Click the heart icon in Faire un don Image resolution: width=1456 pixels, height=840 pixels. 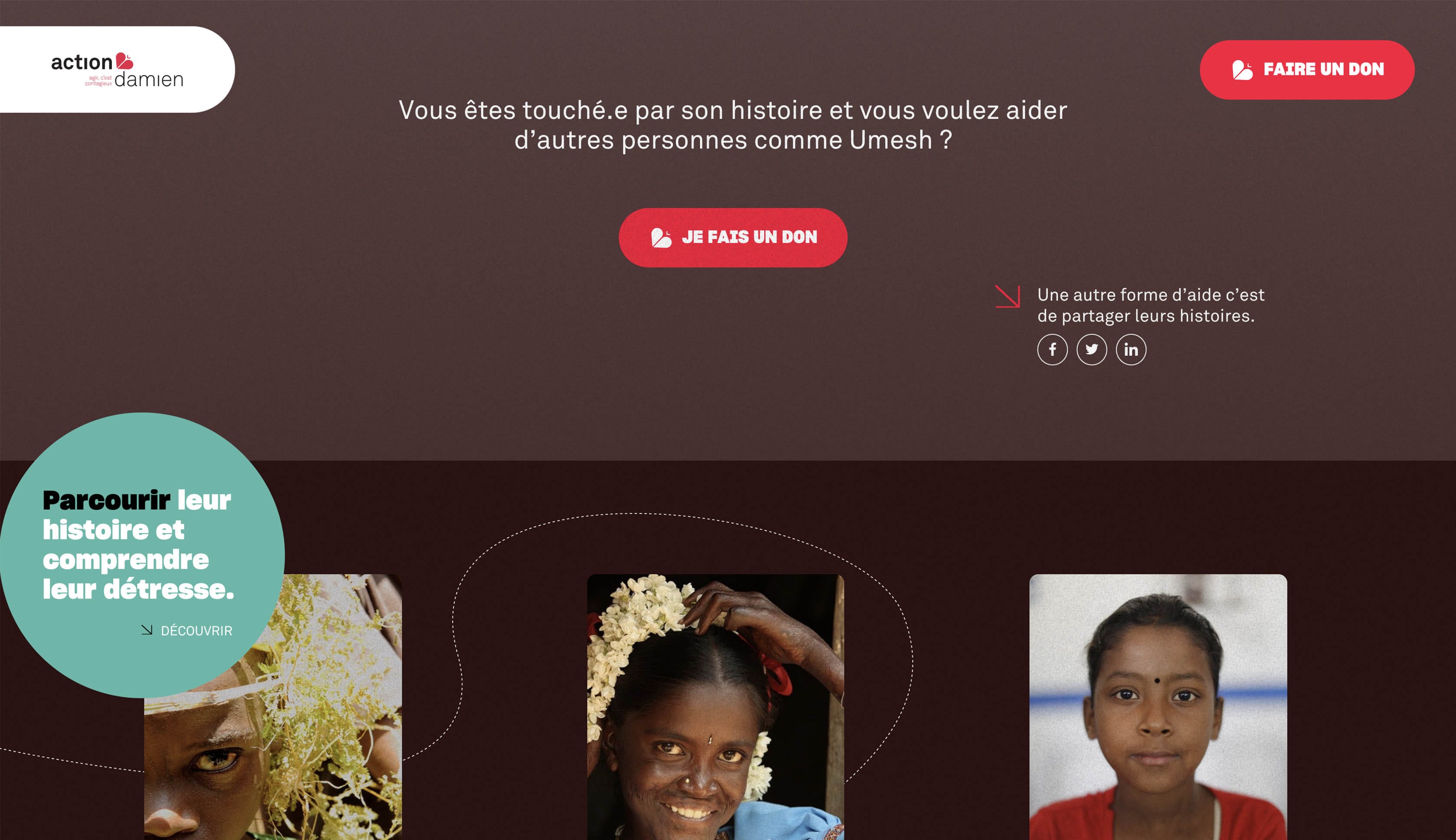pos(1242,70)
